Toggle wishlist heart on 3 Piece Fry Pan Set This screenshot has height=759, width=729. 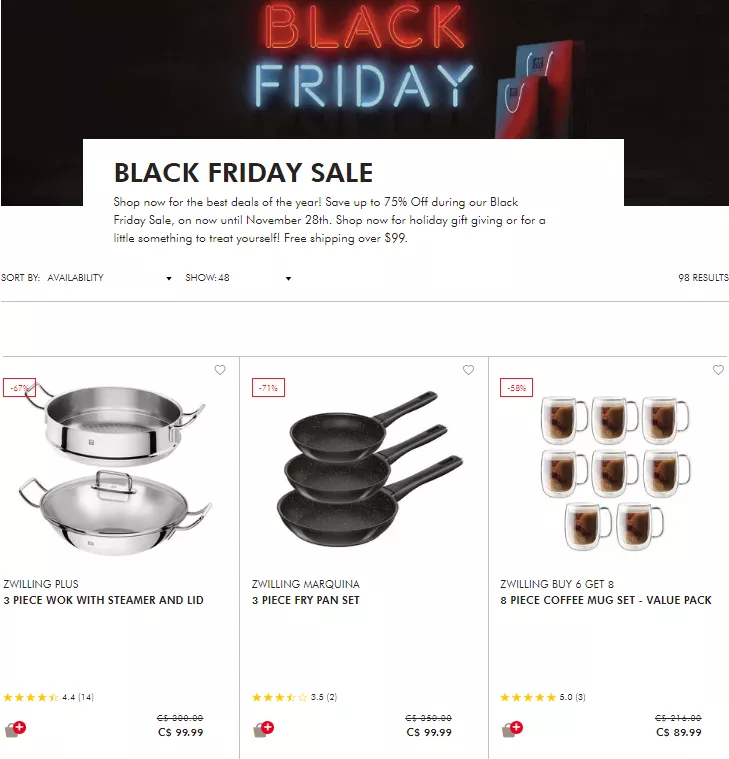coord(468,370)
